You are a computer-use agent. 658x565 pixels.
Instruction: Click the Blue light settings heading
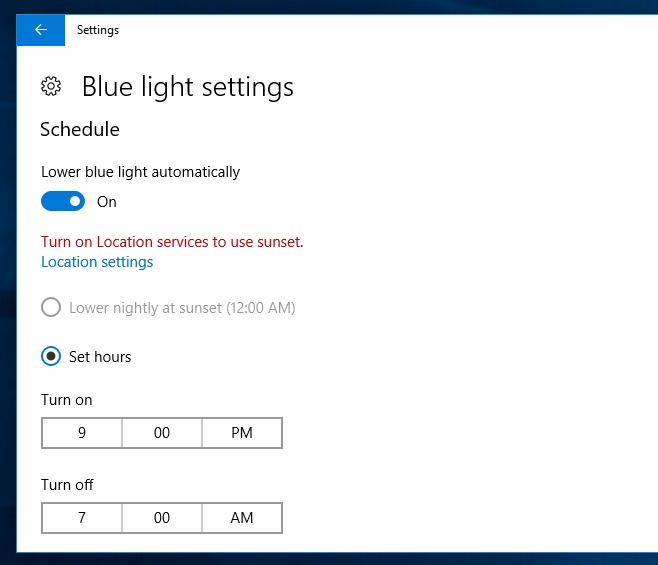point(188,87)
